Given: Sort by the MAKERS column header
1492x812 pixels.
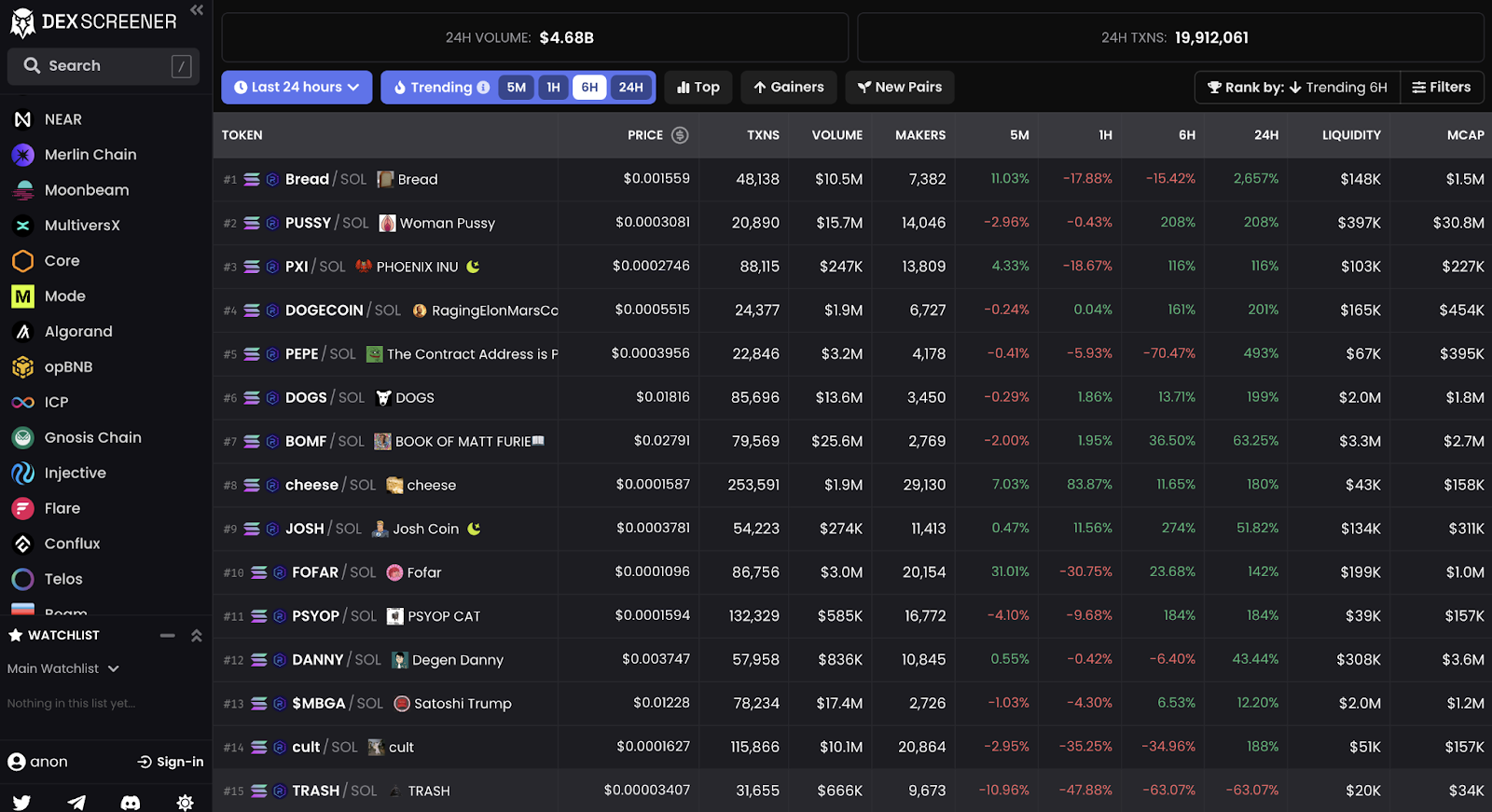Looking at the screenshot, I should coord(920,135).
